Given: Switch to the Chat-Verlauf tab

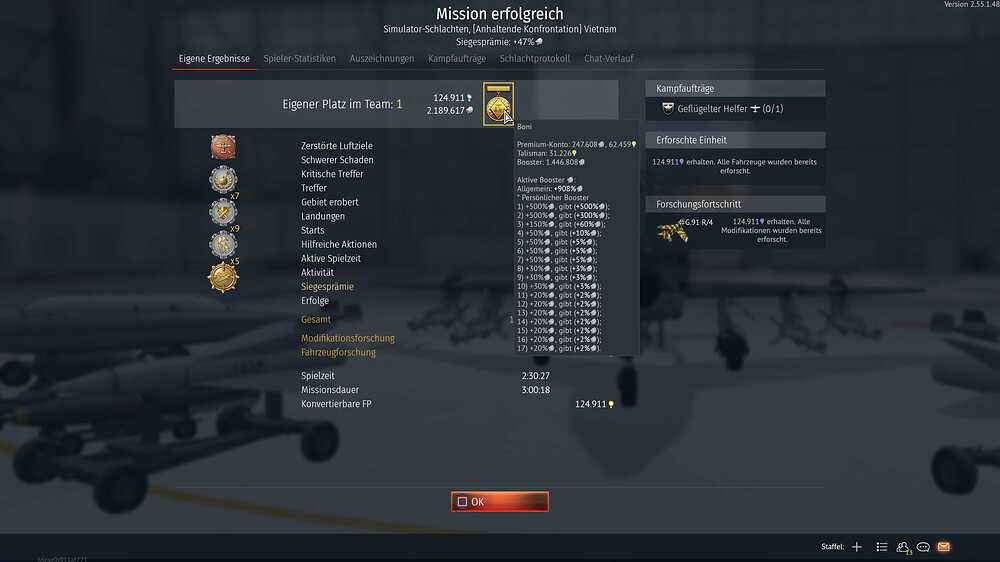Looking at the screenshot, I should (x=608, y=59).
